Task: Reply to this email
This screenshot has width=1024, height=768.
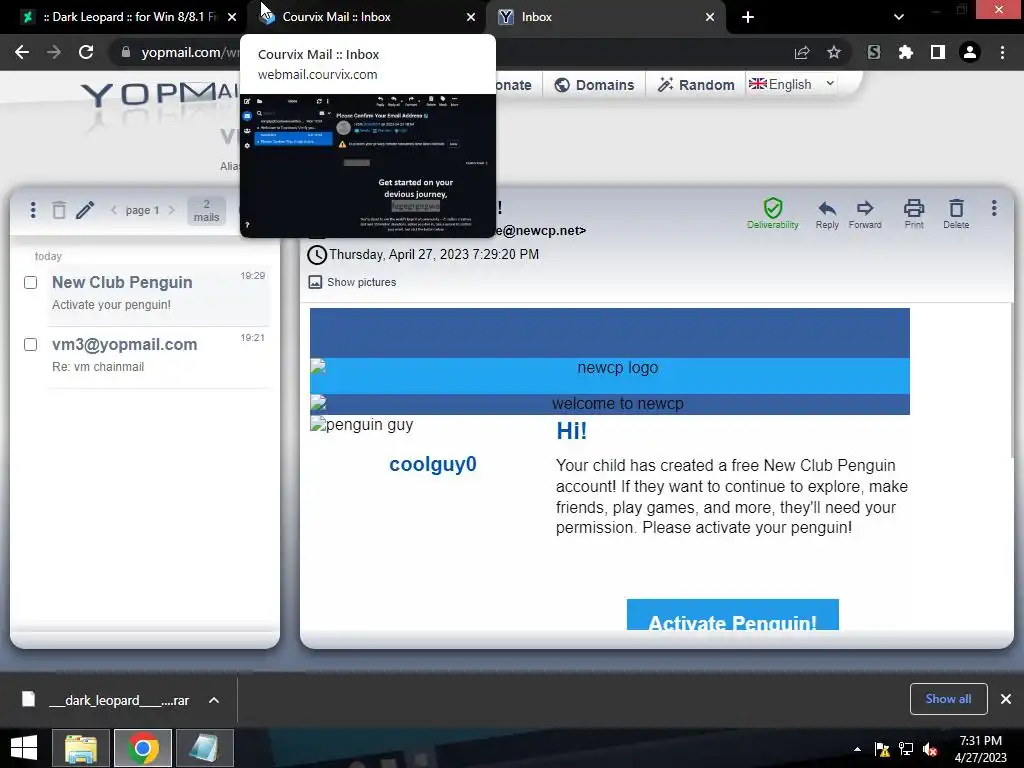Action: (827, 214)
